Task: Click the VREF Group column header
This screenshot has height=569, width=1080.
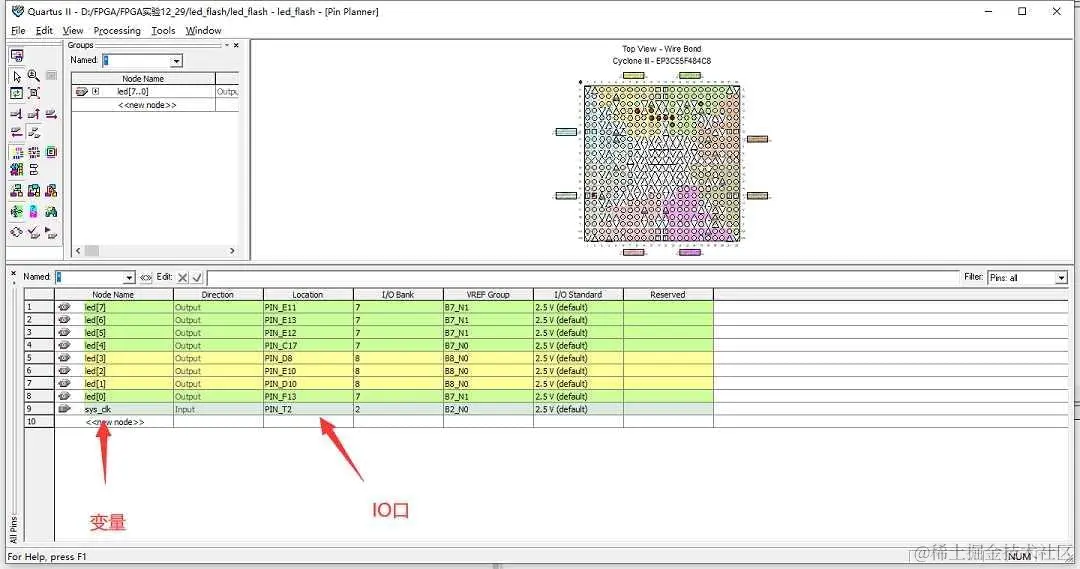Action: coord(488,295)
